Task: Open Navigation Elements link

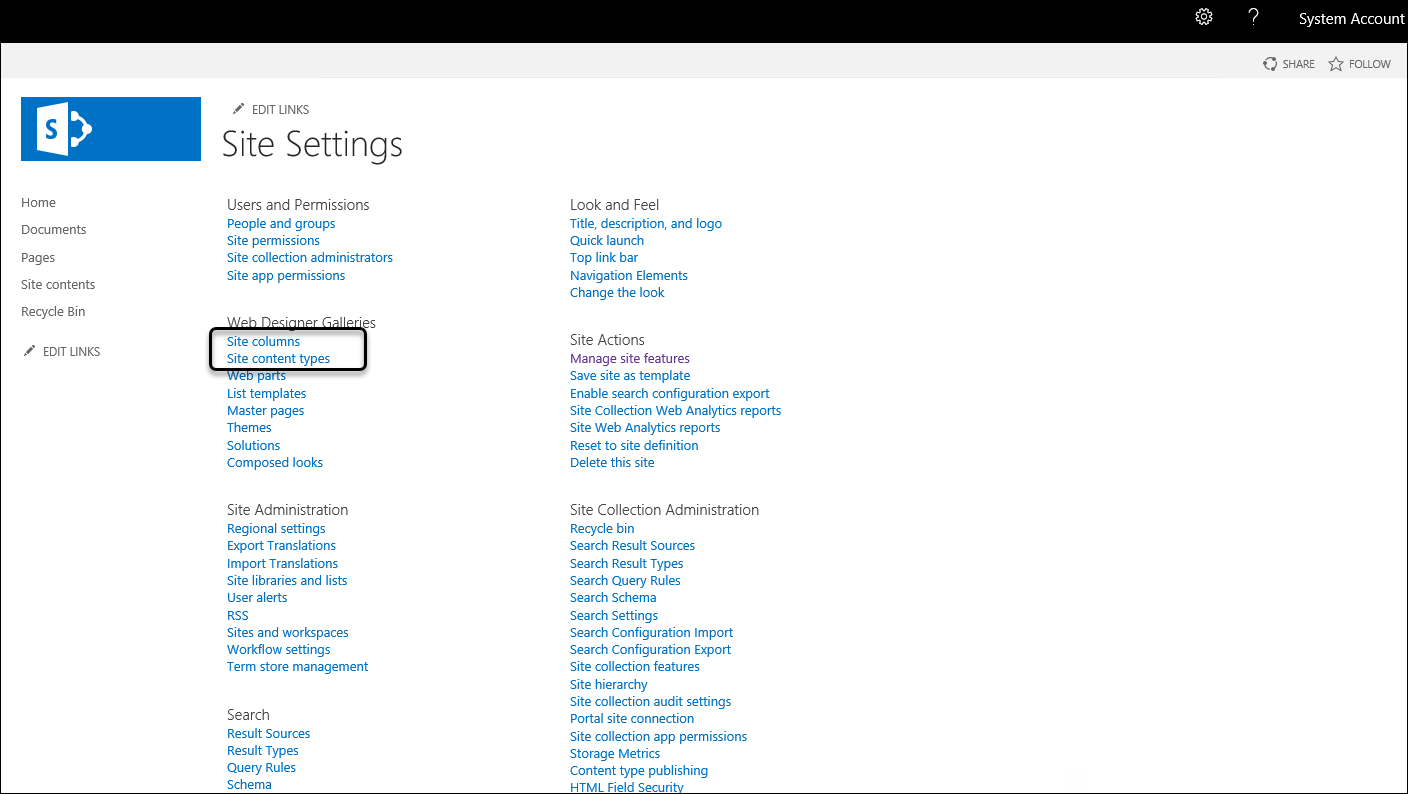Action: coord(629,276)
